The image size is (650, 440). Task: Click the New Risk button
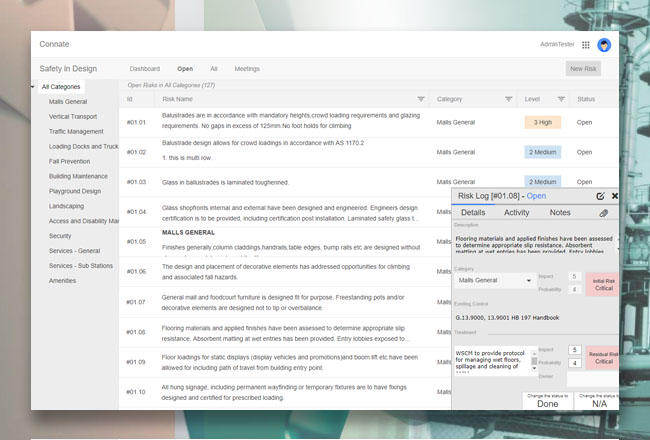click(x=583, y=69)
